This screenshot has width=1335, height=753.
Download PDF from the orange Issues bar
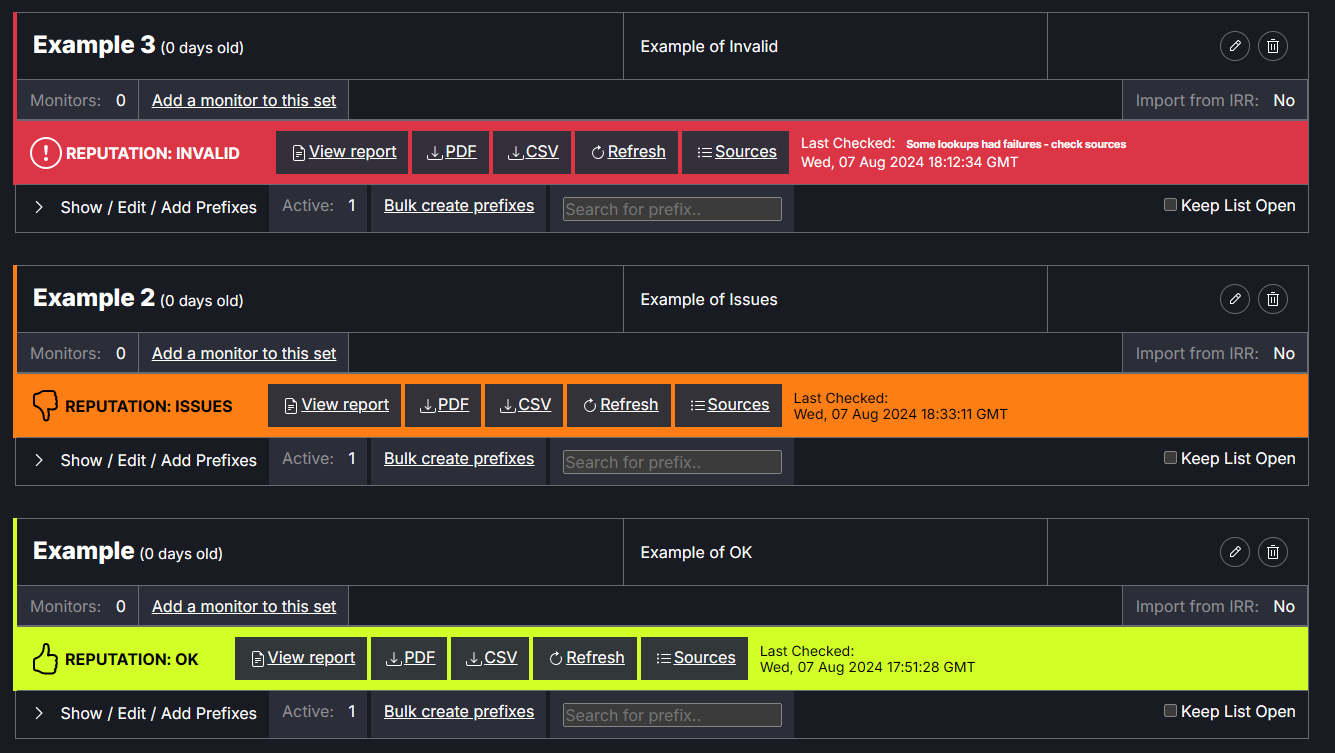pyautogui.click(x=444, y=405)
